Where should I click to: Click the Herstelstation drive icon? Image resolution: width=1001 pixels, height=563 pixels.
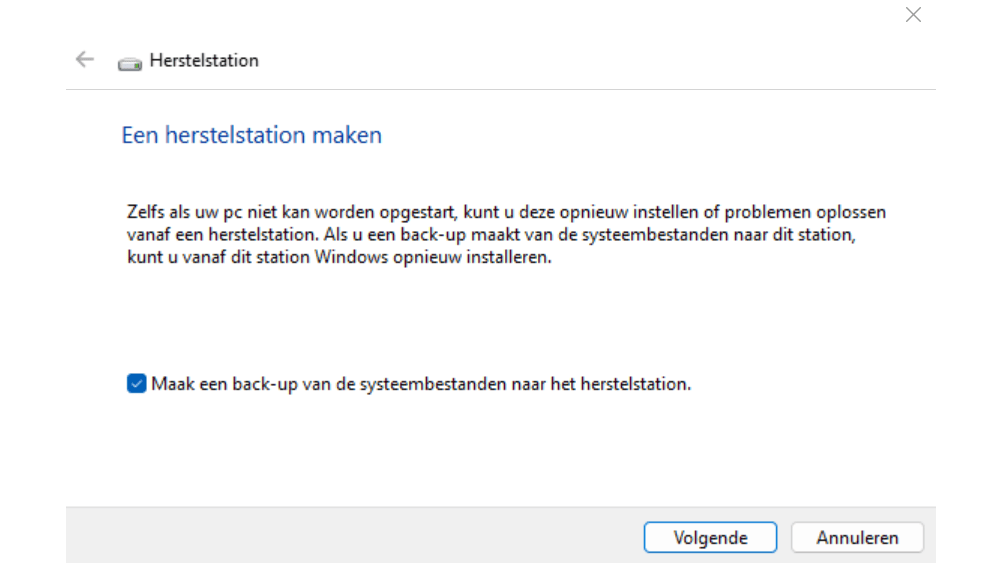(130, 62)
